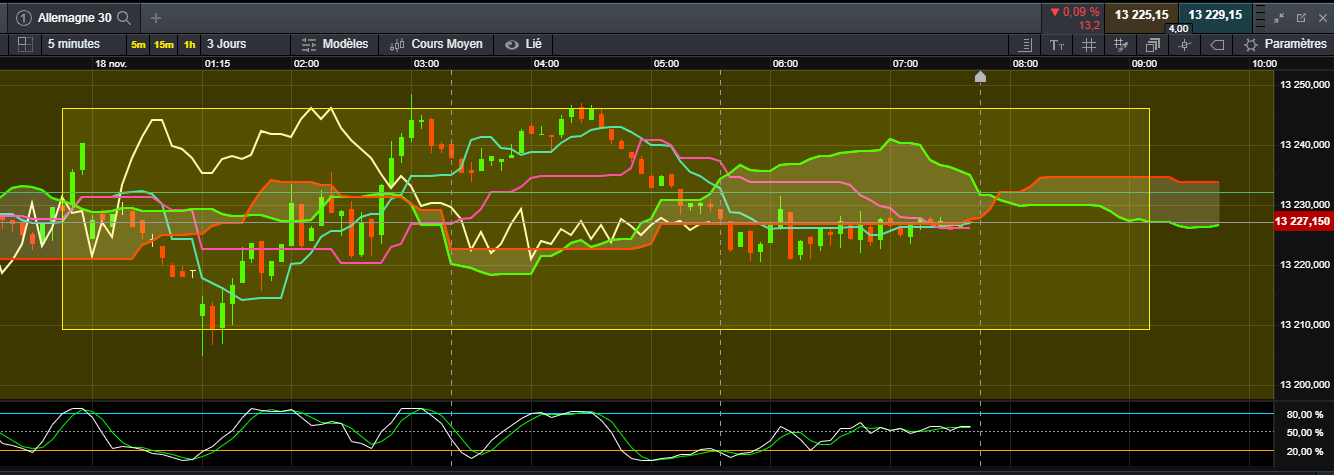
Task: Open the Modèles templates menu
Action: click(x=335, y=44)
